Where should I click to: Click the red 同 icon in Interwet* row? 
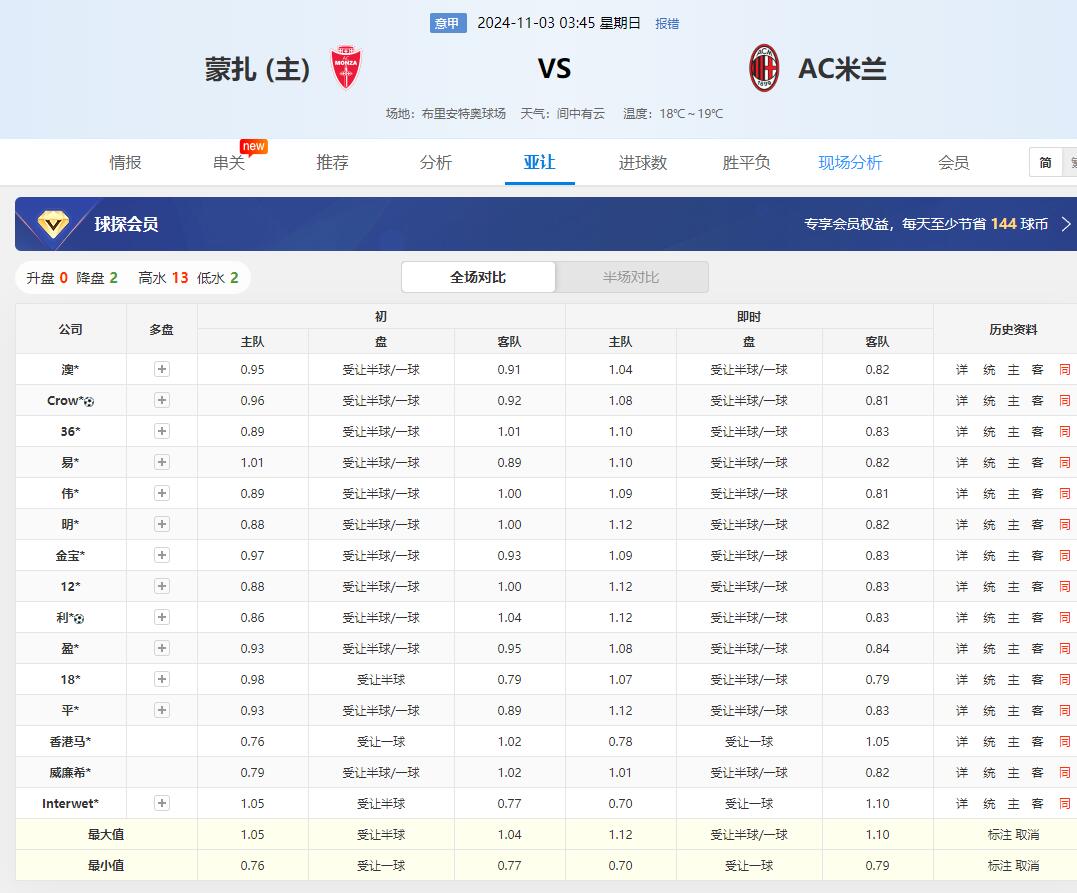tap(1064, 804)
